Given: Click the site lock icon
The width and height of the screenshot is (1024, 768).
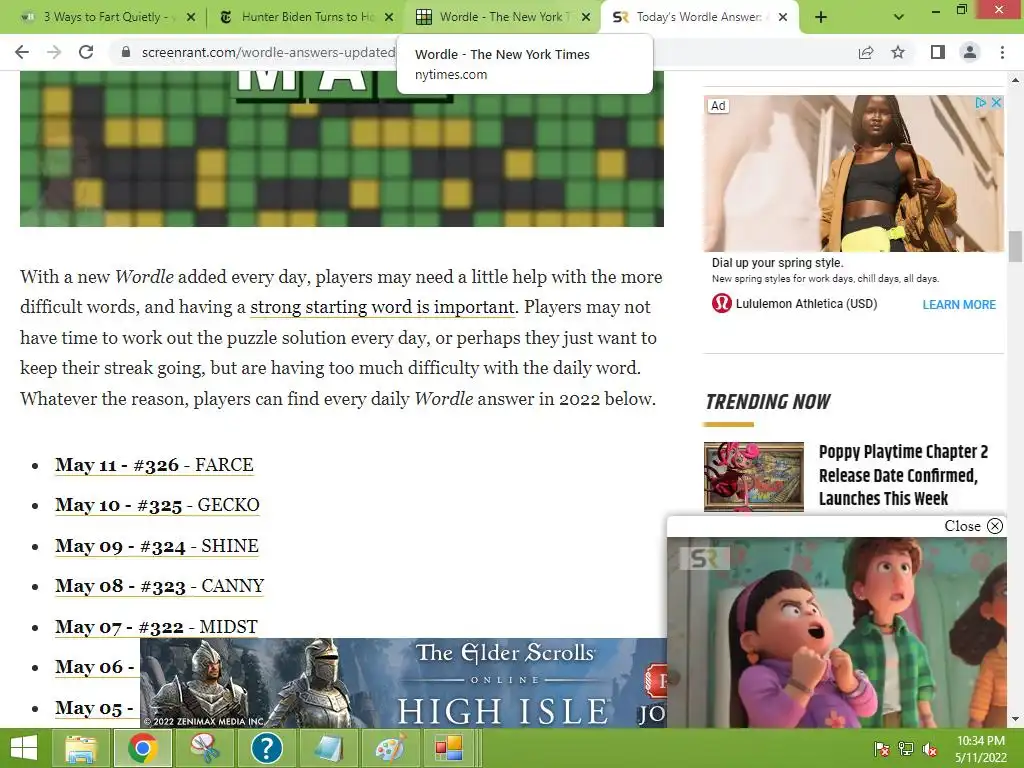Looking at the screenshot, I should [x=126, y=52].
